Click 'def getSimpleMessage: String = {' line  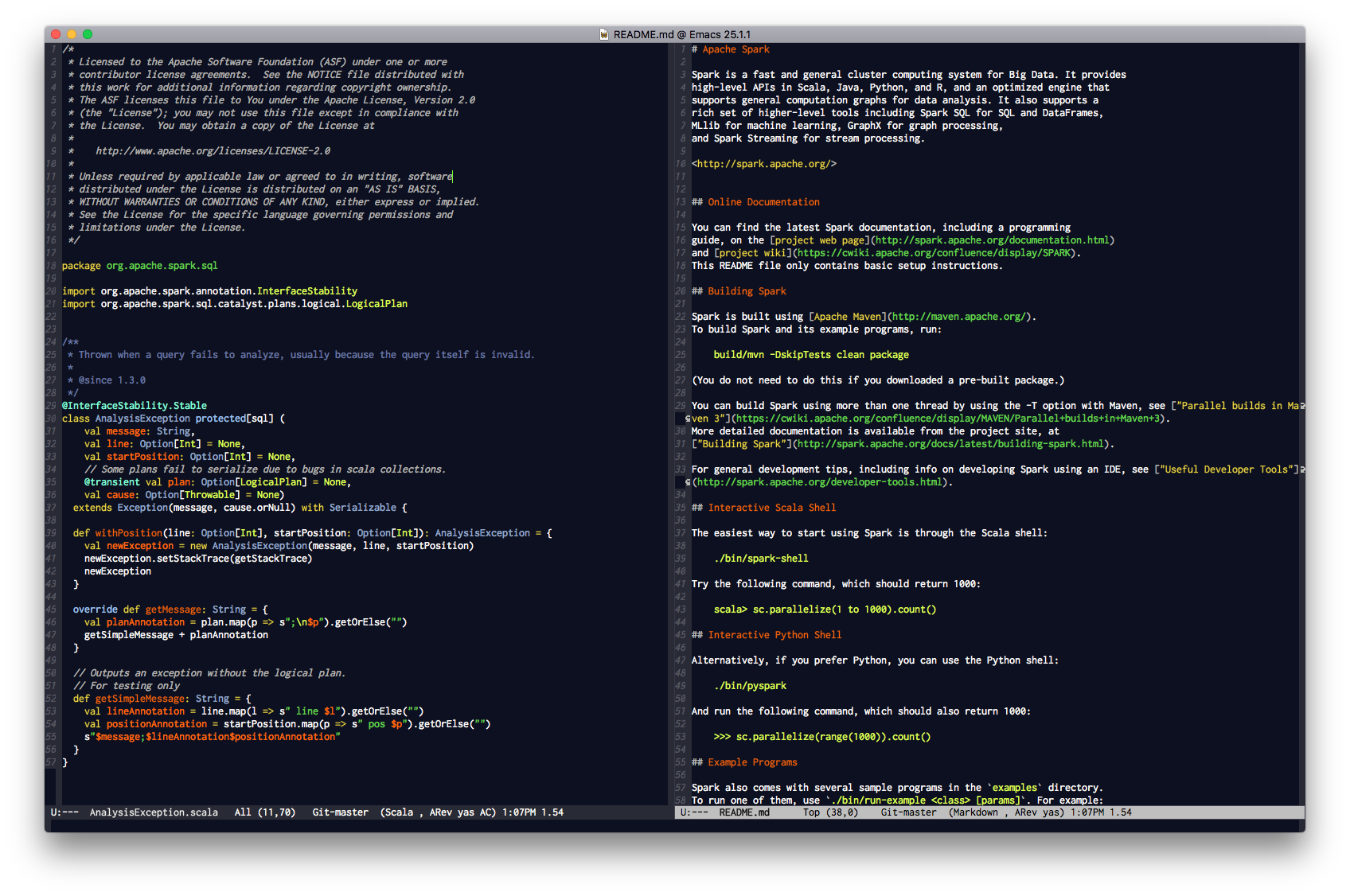pyautogui.click(x=162, y=699)
